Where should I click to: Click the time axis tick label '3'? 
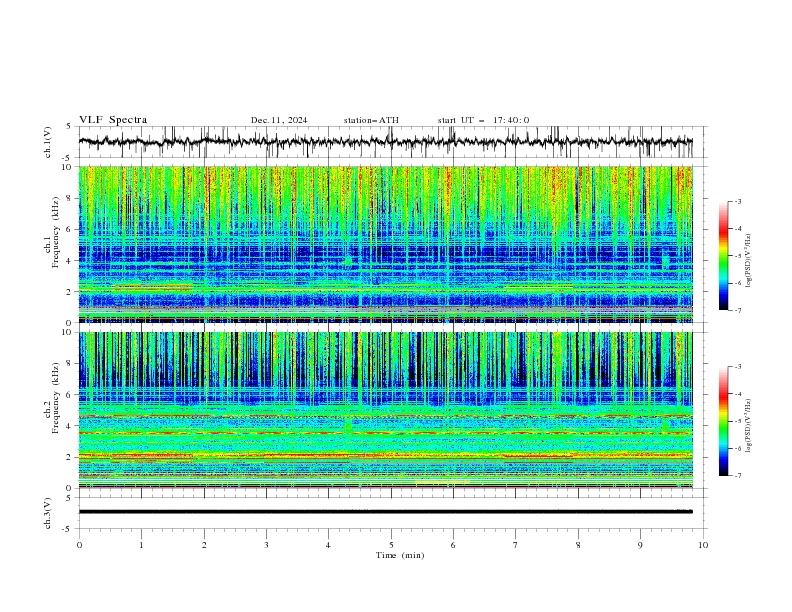tap(266, 545)
